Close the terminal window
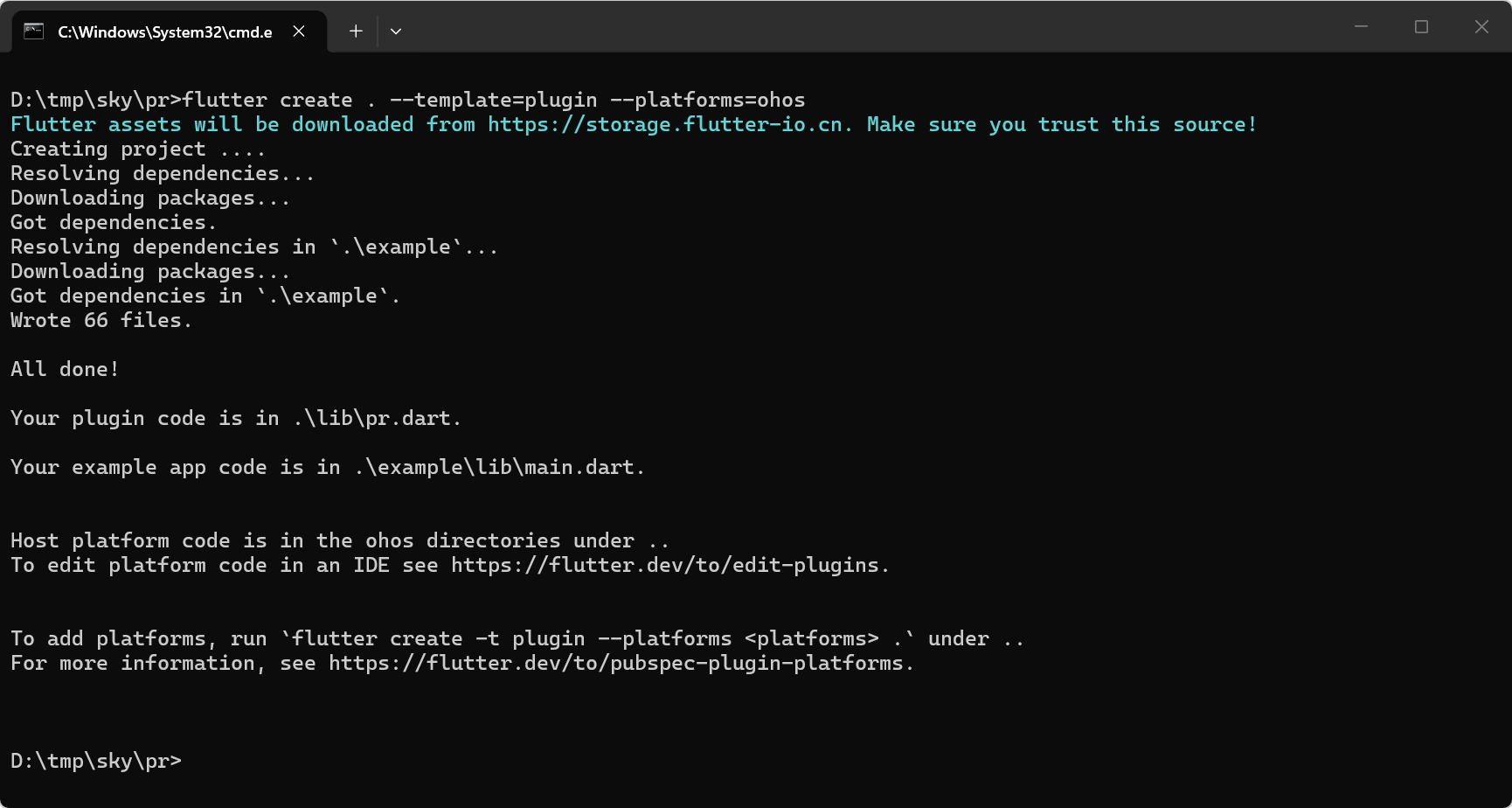Screen dimensions: 1512x808 1481,27
